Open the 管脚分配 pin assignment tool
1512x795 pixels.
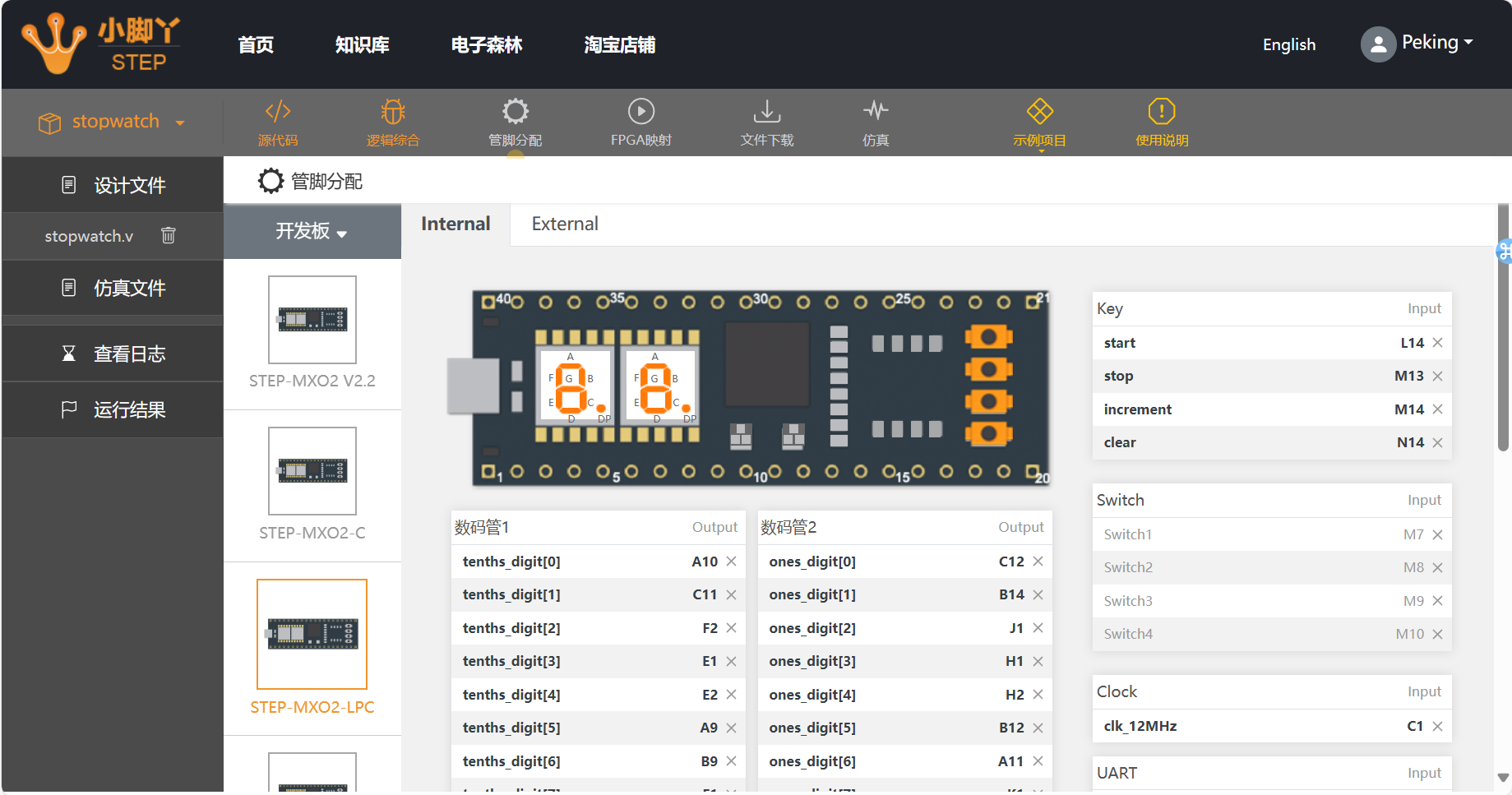tap(516, 123)
